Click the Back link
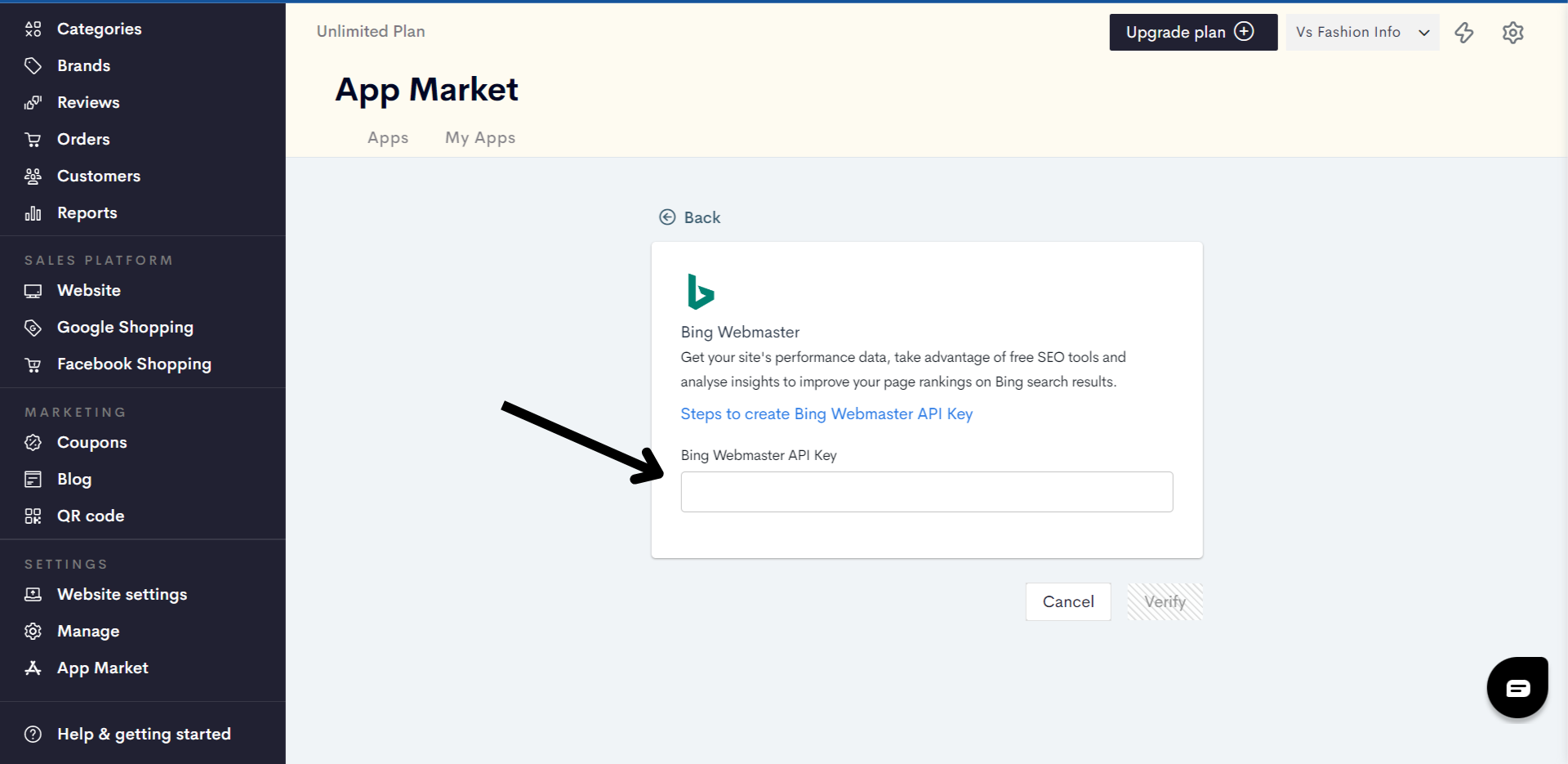1568x764 pixels. (x=690, y=217)
